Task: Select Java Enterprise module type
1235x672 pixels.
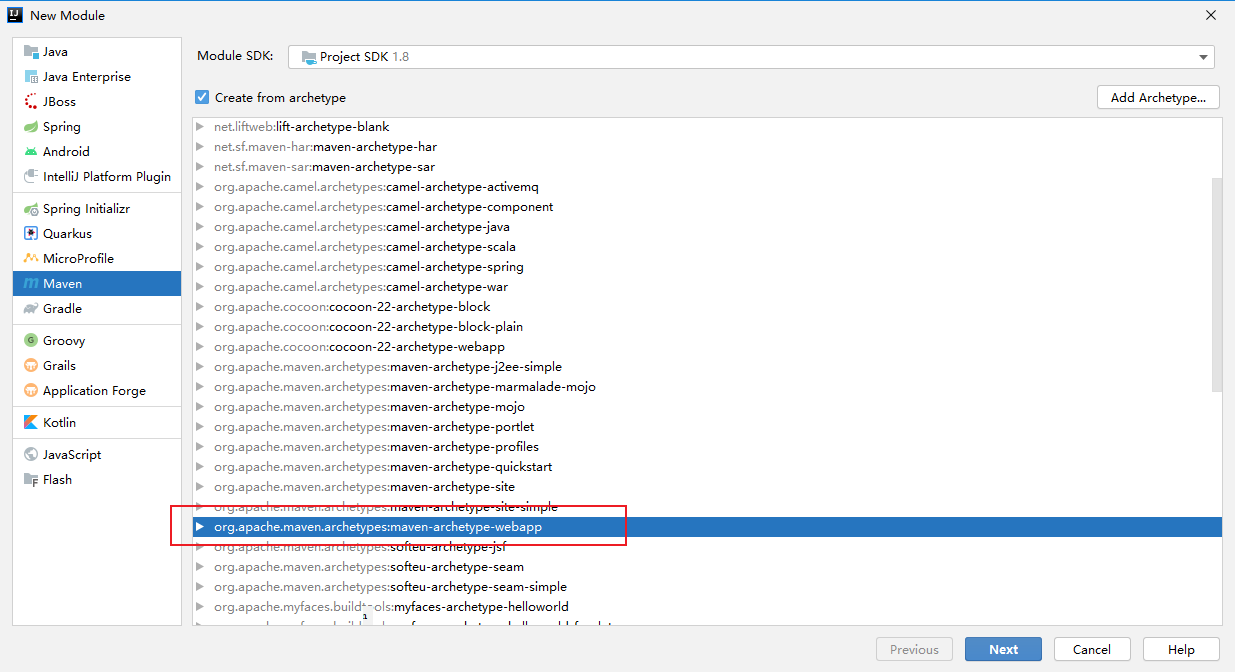Action: click(x=97, y=77)
